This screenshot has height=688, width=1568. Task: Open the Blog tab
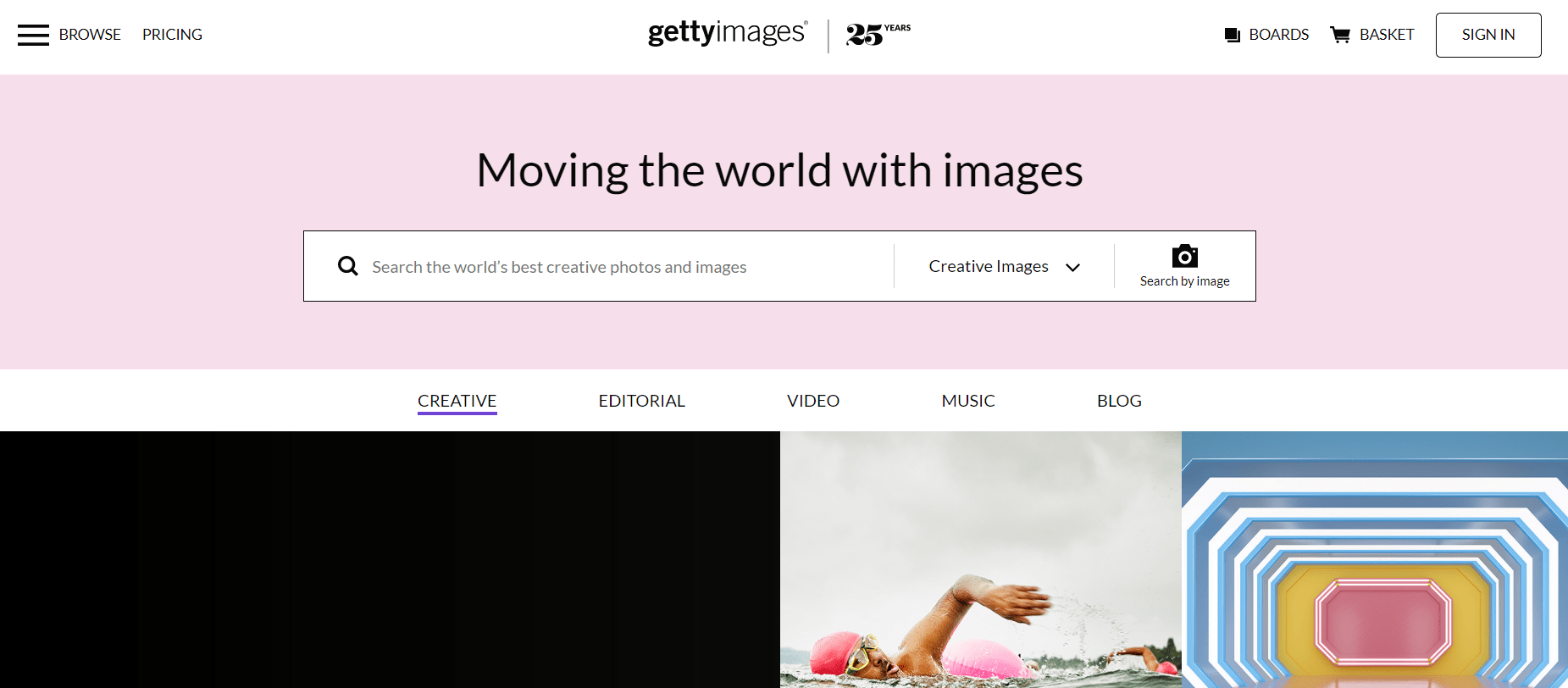(x=1118, y=401)
